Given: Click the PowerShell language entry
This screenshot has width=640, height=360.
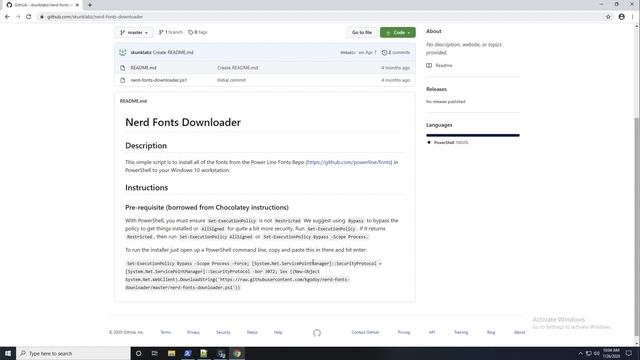Looking at the screenshot, I should point(448,142).
